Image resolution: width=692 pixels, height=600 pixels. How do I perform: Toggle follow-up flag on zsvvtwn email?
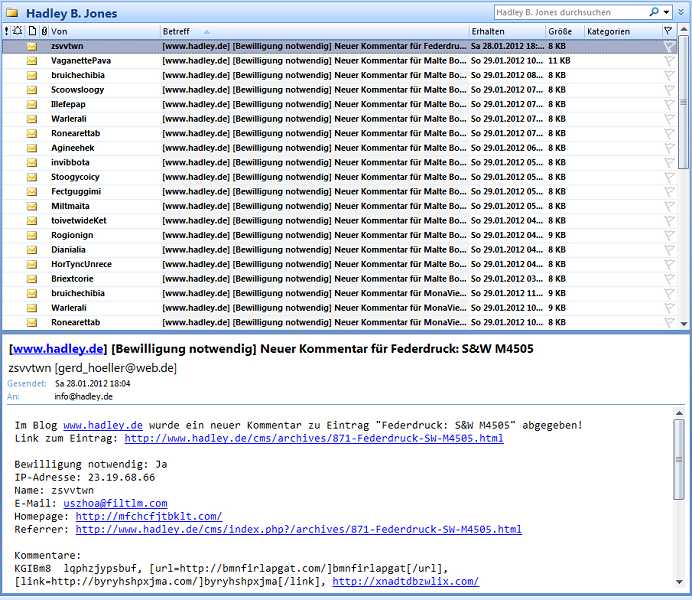coord(668,47)
